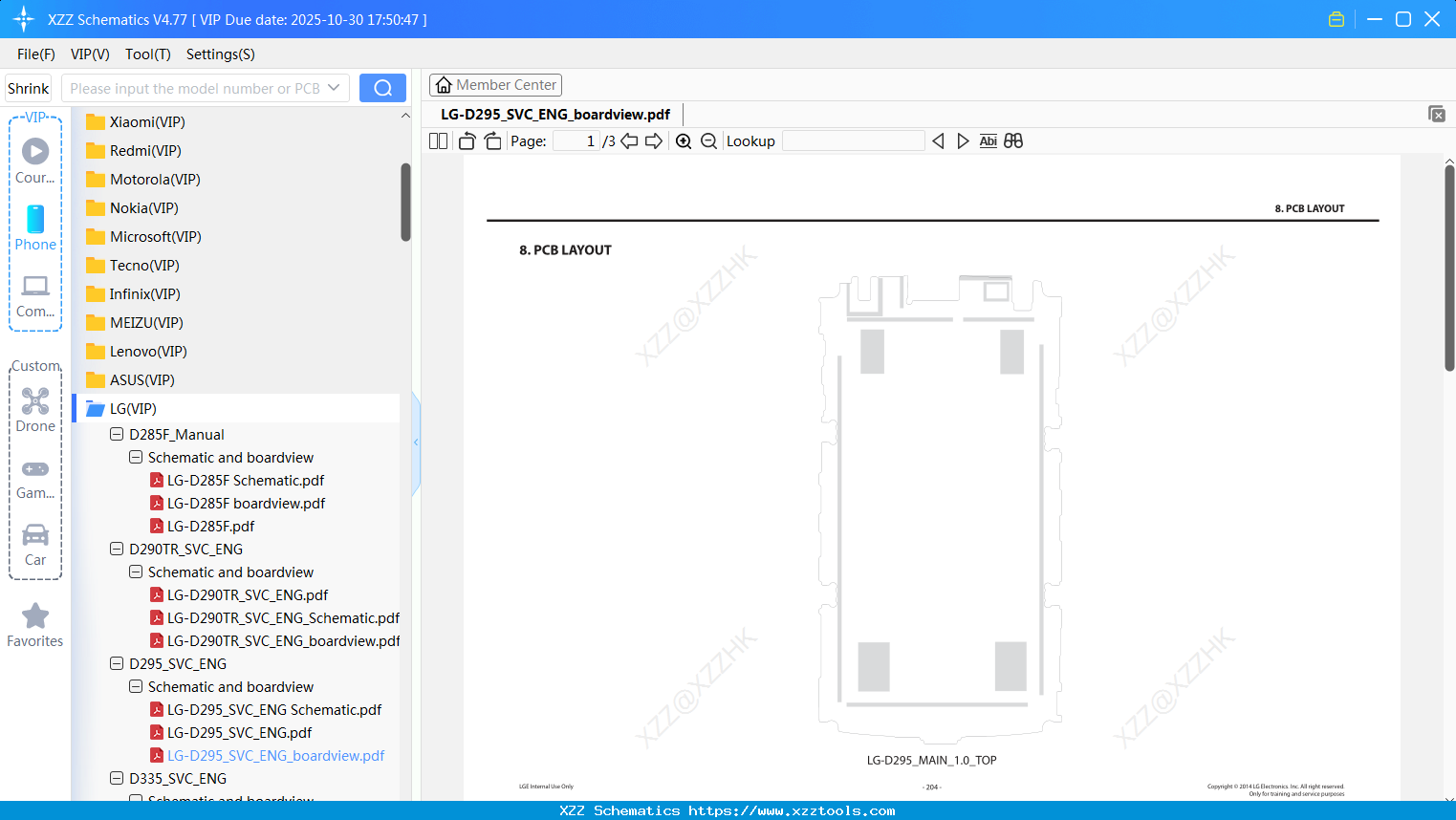Click the tree scroll-up arrow
Viewport: 1456px width, 820px height.
coord(405,116)
